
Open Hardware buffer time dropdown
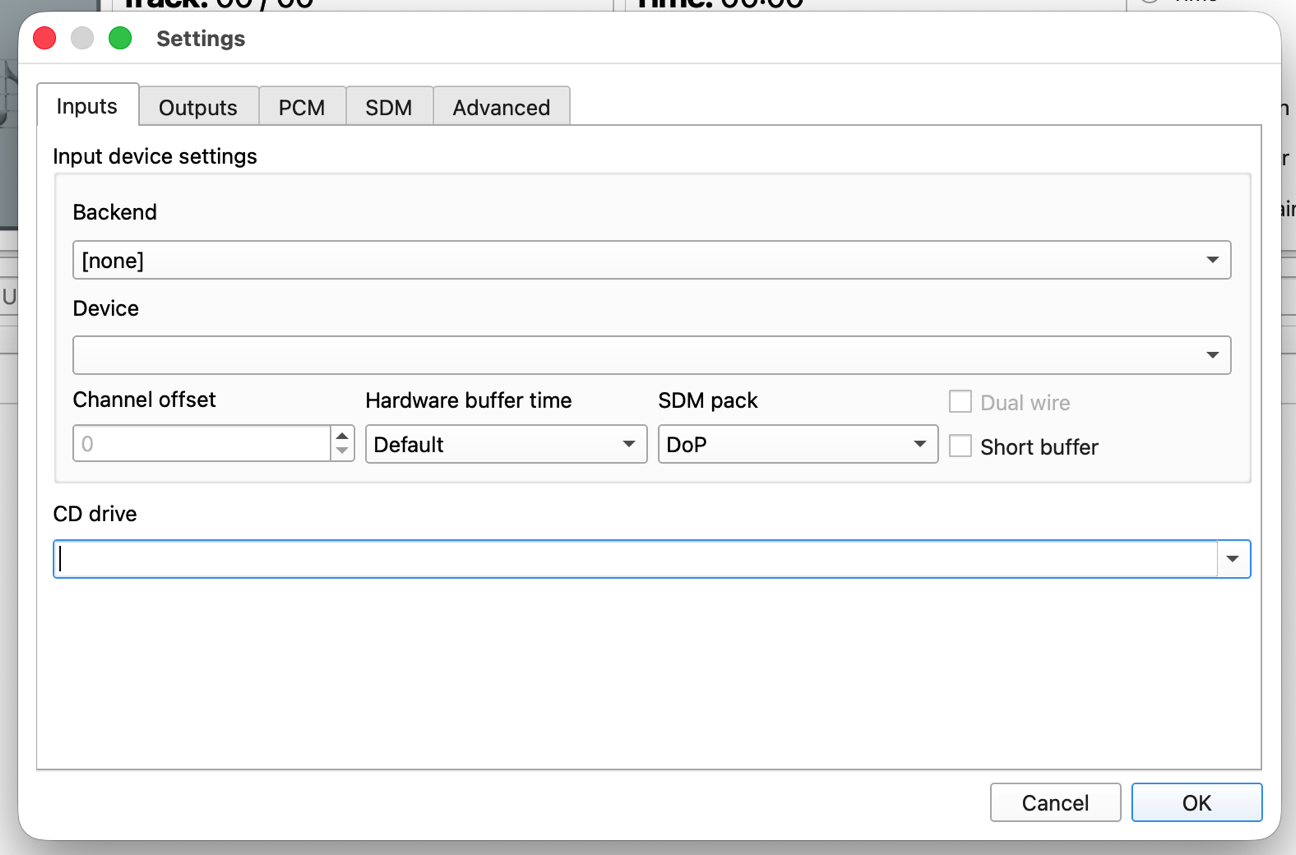pos(505,444)
